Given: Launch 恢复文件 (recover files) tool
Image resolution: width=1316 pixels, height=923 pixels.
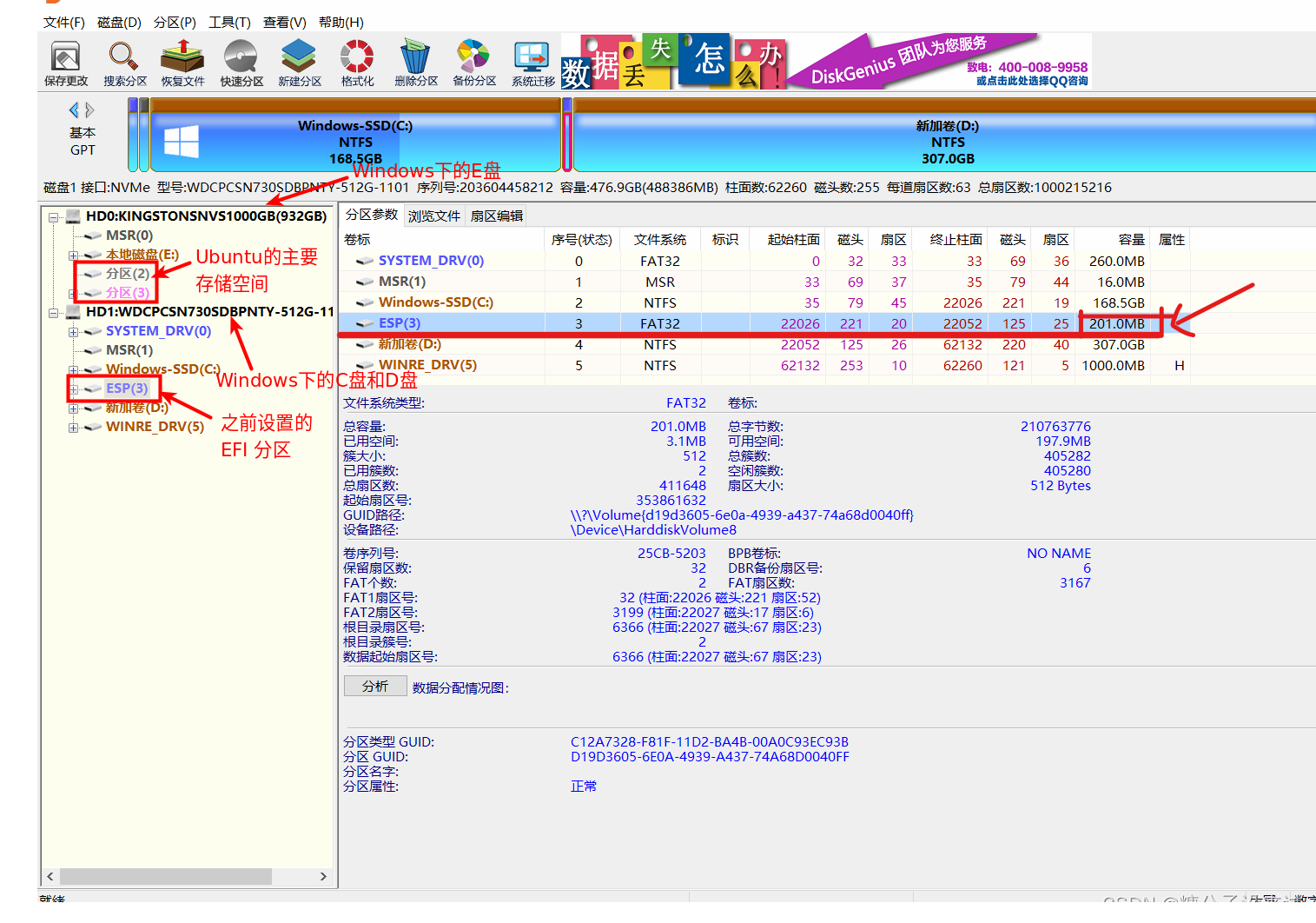Looking at the screenshot, I should (182, 61).
